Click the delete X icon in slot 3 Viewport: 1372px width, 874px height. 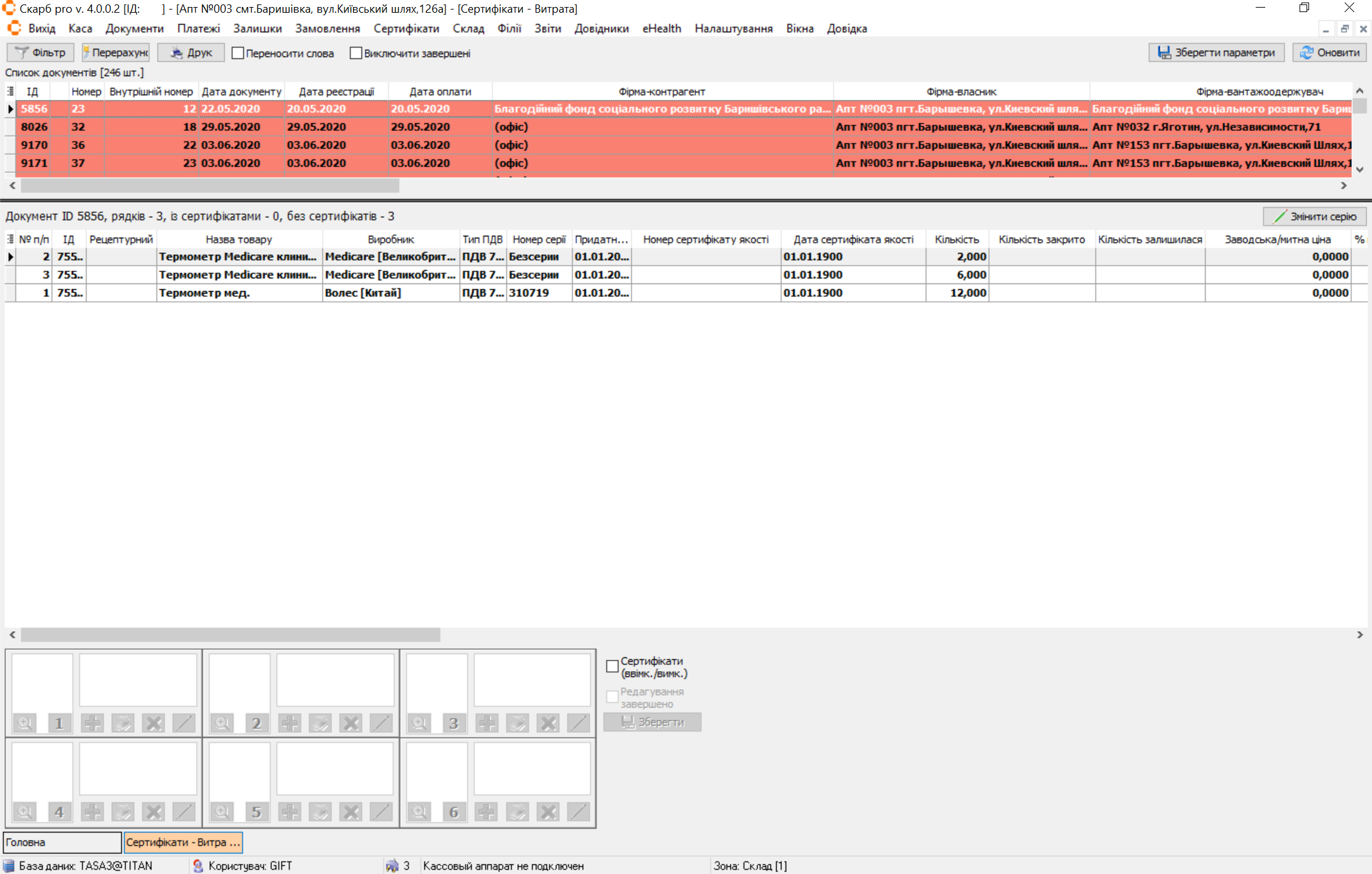[x=548, y=723]
